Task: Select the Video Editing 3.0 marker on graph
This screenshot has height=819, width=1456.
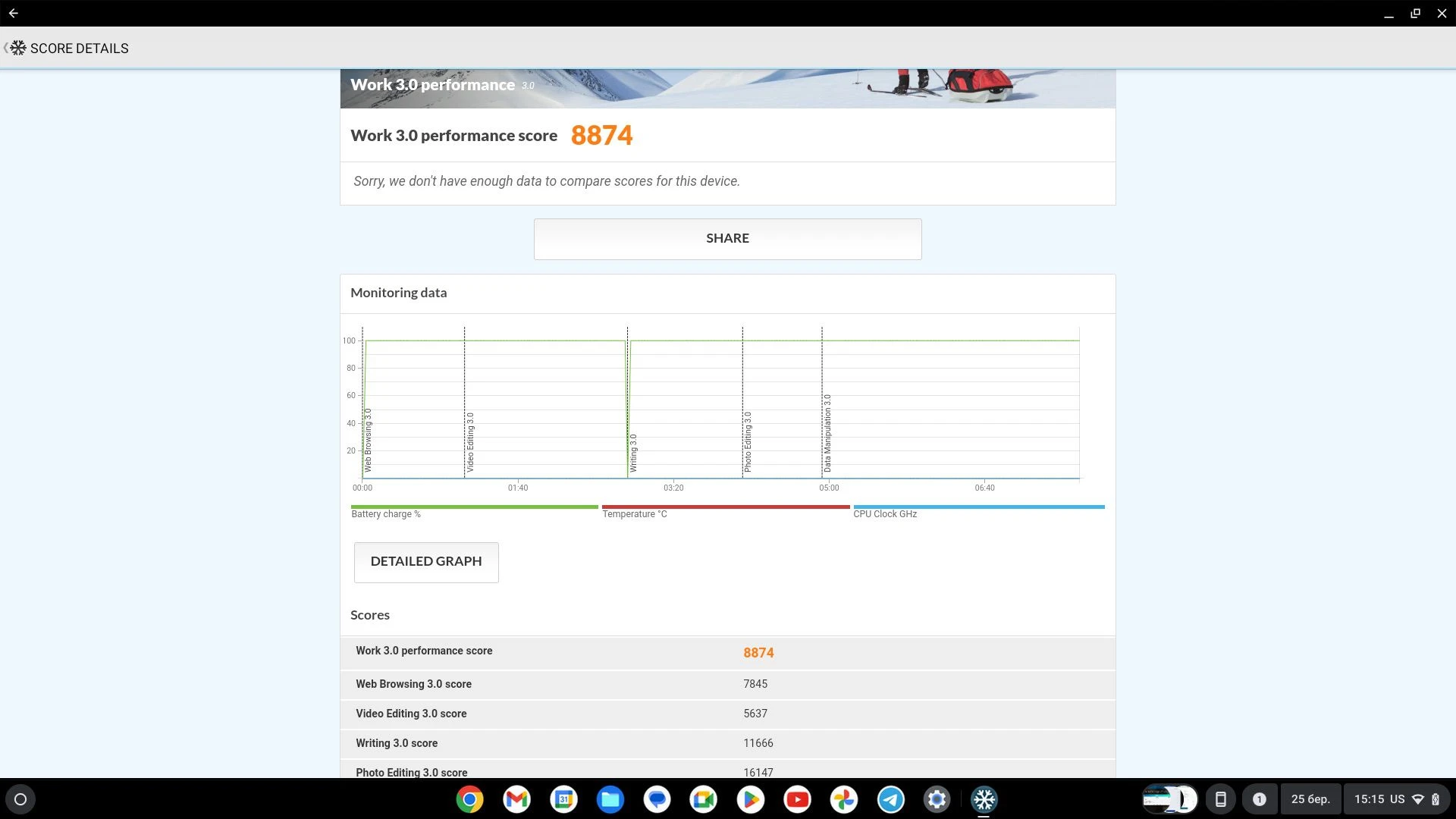Action: click(x=469, y=443)
